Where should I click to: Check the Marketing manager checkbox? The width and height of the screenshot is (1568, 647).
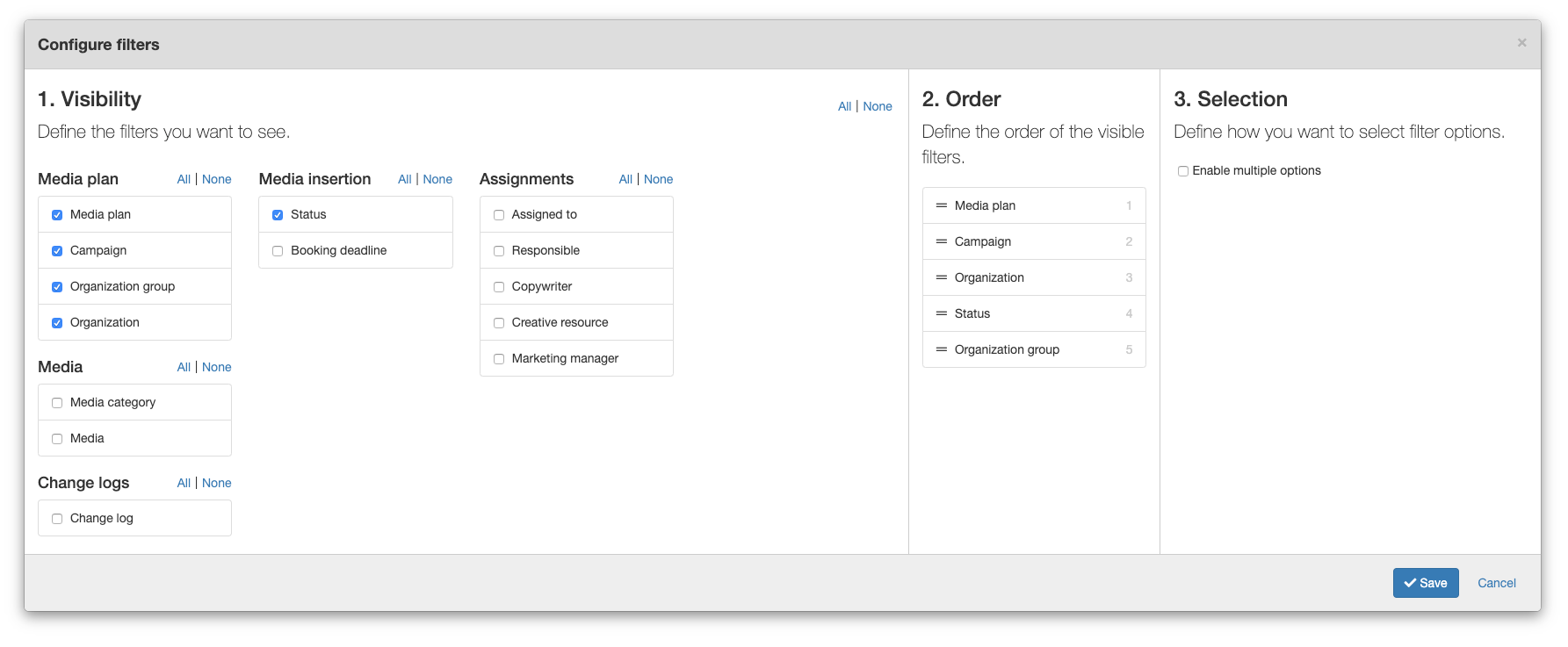[499, 359]
